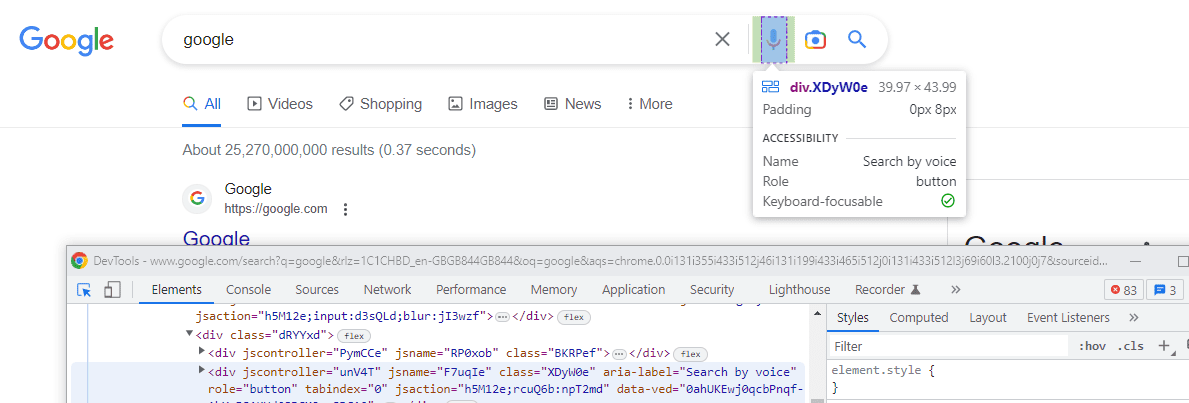Viewport: 1189px width, 403px height.
Task: Click the New Style Rule plus icon
Action: pos(1164,346)
